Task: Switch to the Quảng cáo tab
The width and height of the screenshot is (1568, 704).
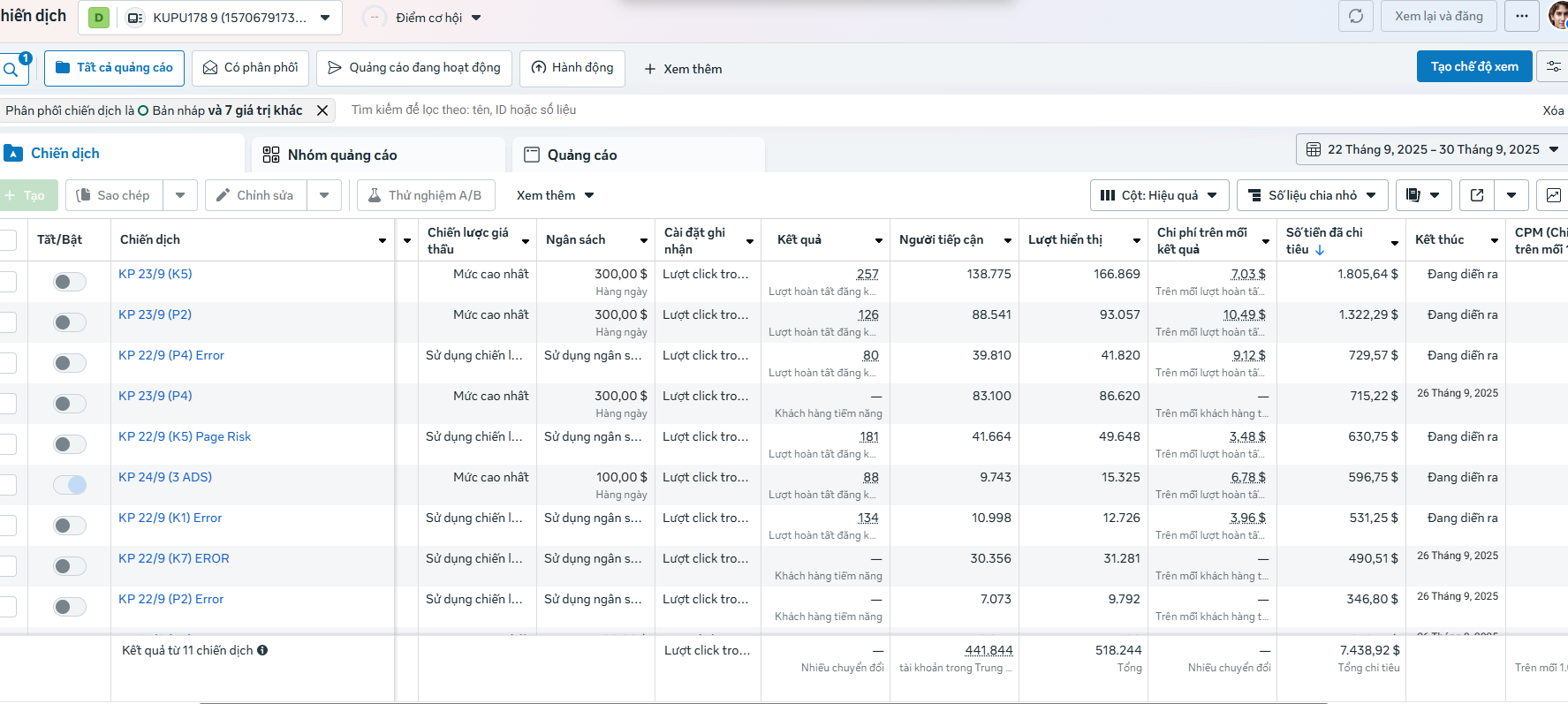Action: pyautogui.click(x=638, y=155)
